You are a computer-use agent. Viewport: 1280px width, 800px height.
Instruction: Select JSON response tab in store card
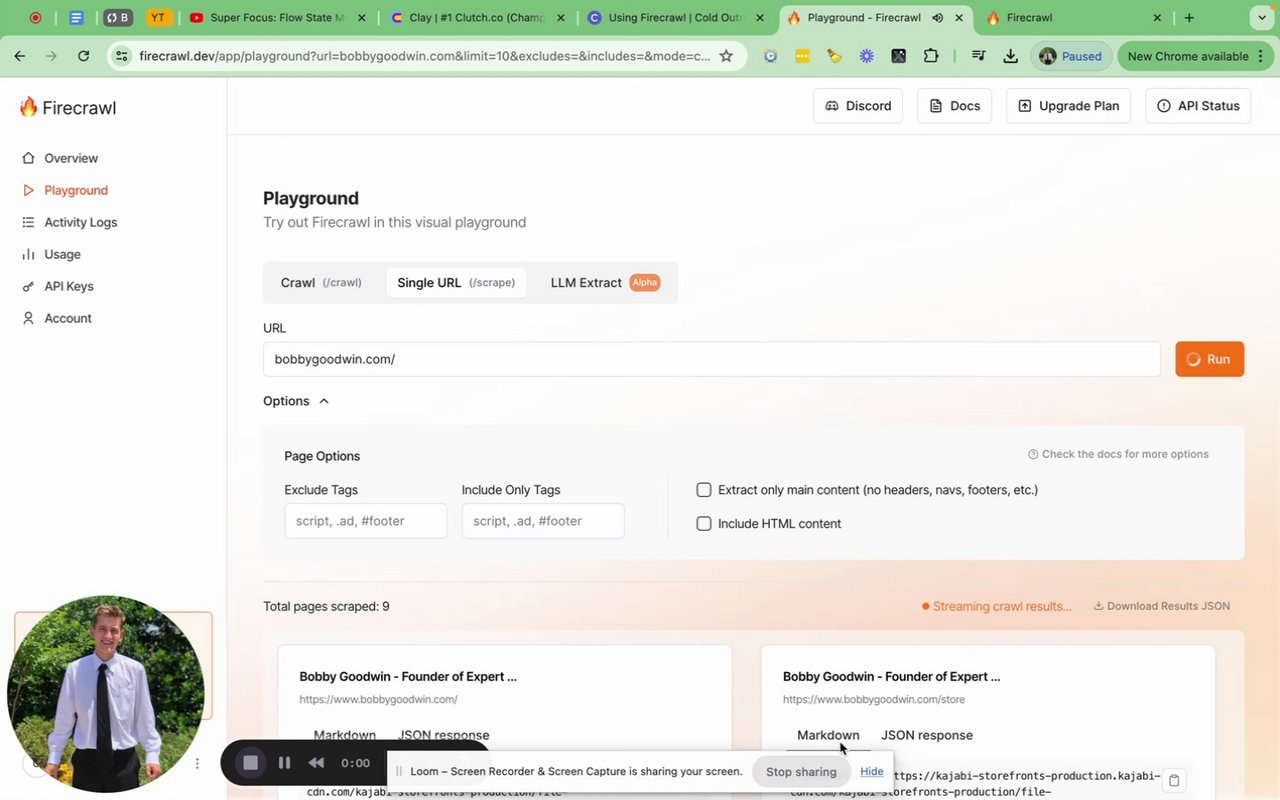[927, 735]
